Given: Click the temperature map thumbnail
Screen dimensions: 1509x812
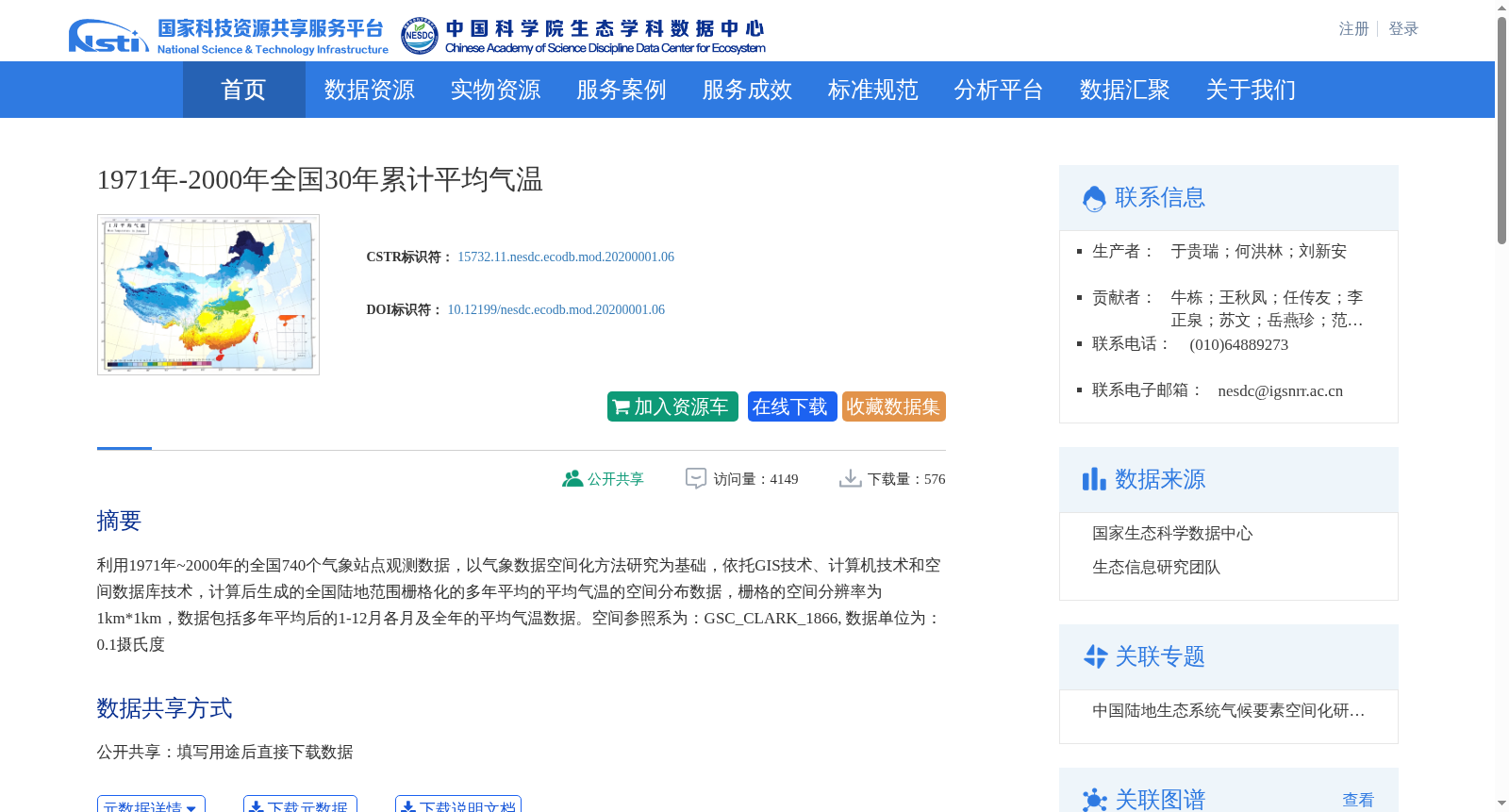Looking at the screenshot, I should [208, 294].
